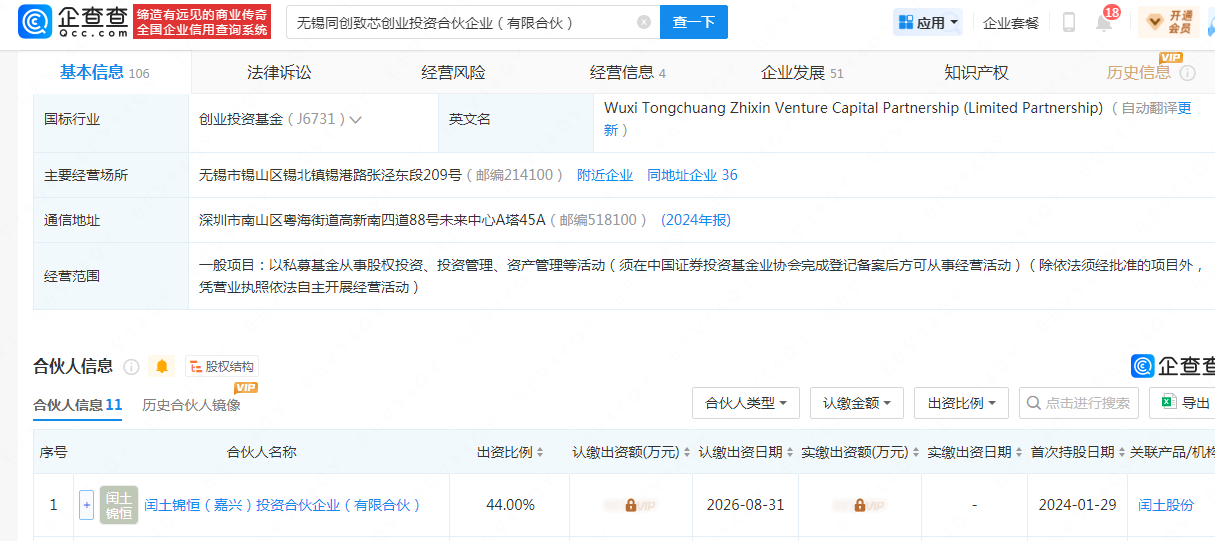The image size is (1215, 541).
Task: Switch to the 基本信息 tab
Action: (x=104, y=72)
